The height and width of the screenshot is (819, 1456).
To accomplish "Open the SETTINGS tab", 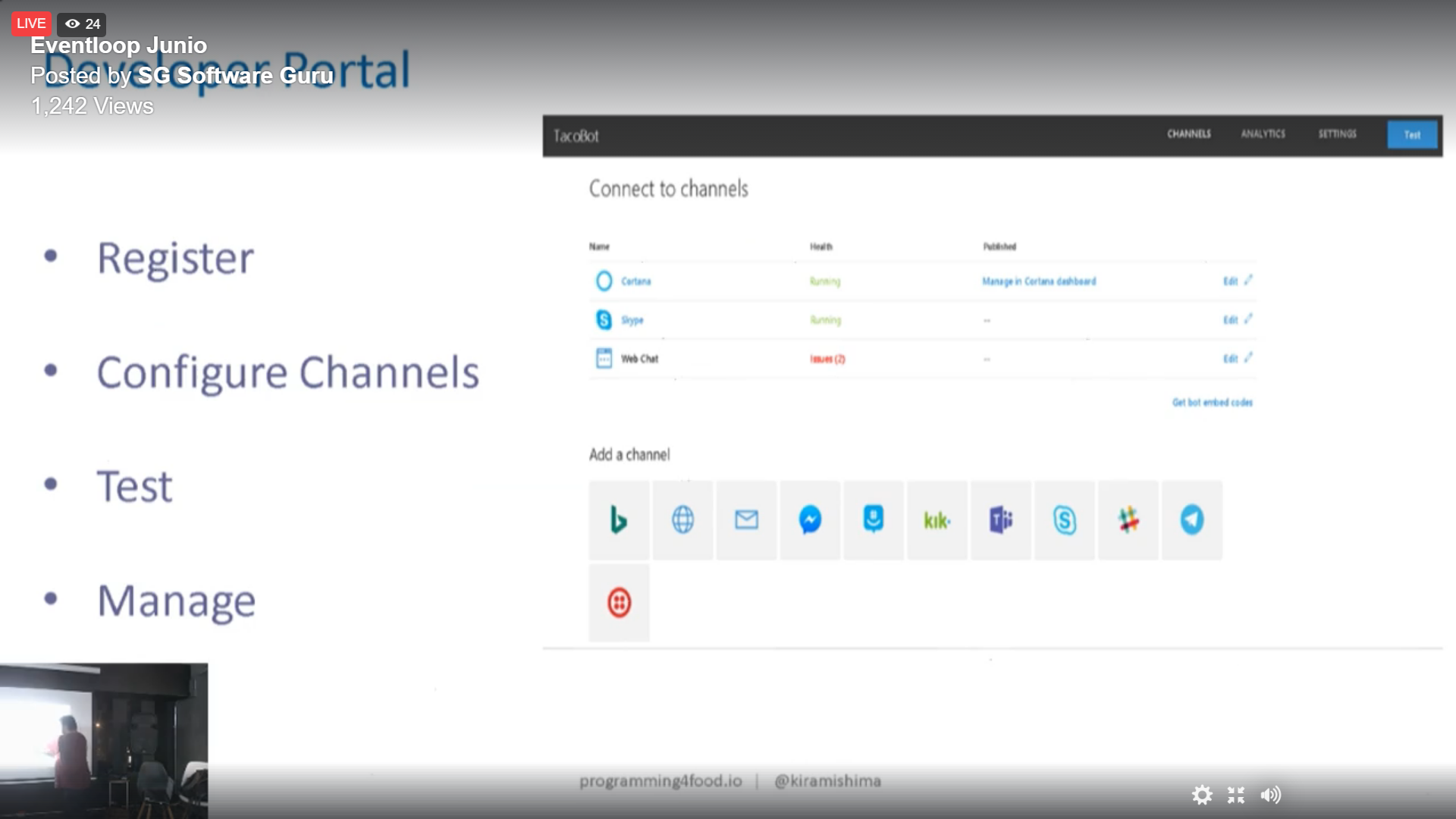I will tap(1338, 134).
